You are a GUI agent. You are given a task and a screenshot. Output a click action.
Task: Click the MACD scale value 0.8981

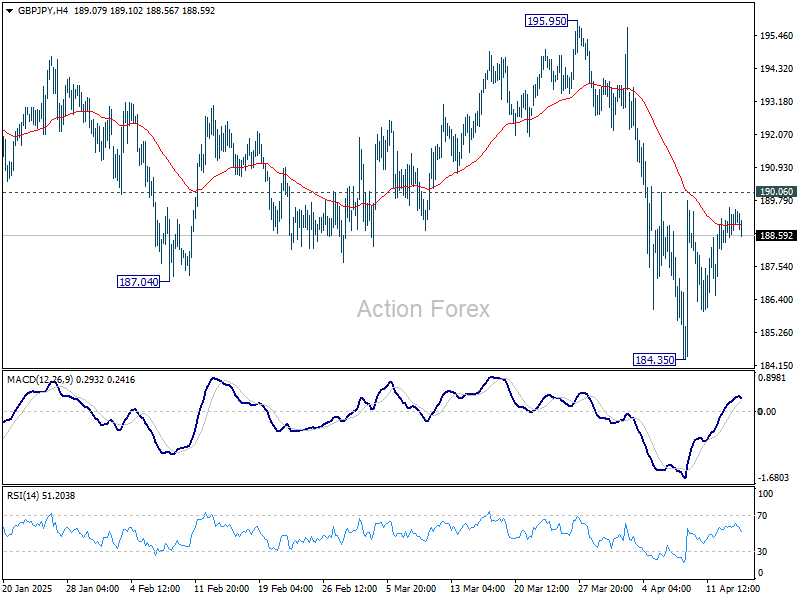[774, 378]
